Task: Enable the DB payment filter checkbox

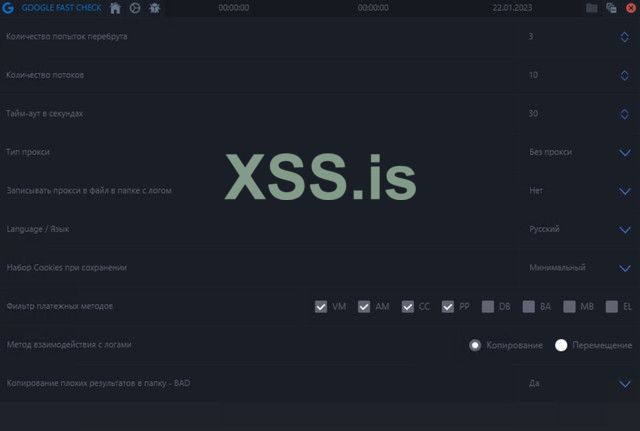Action: (x=488, y=307)
